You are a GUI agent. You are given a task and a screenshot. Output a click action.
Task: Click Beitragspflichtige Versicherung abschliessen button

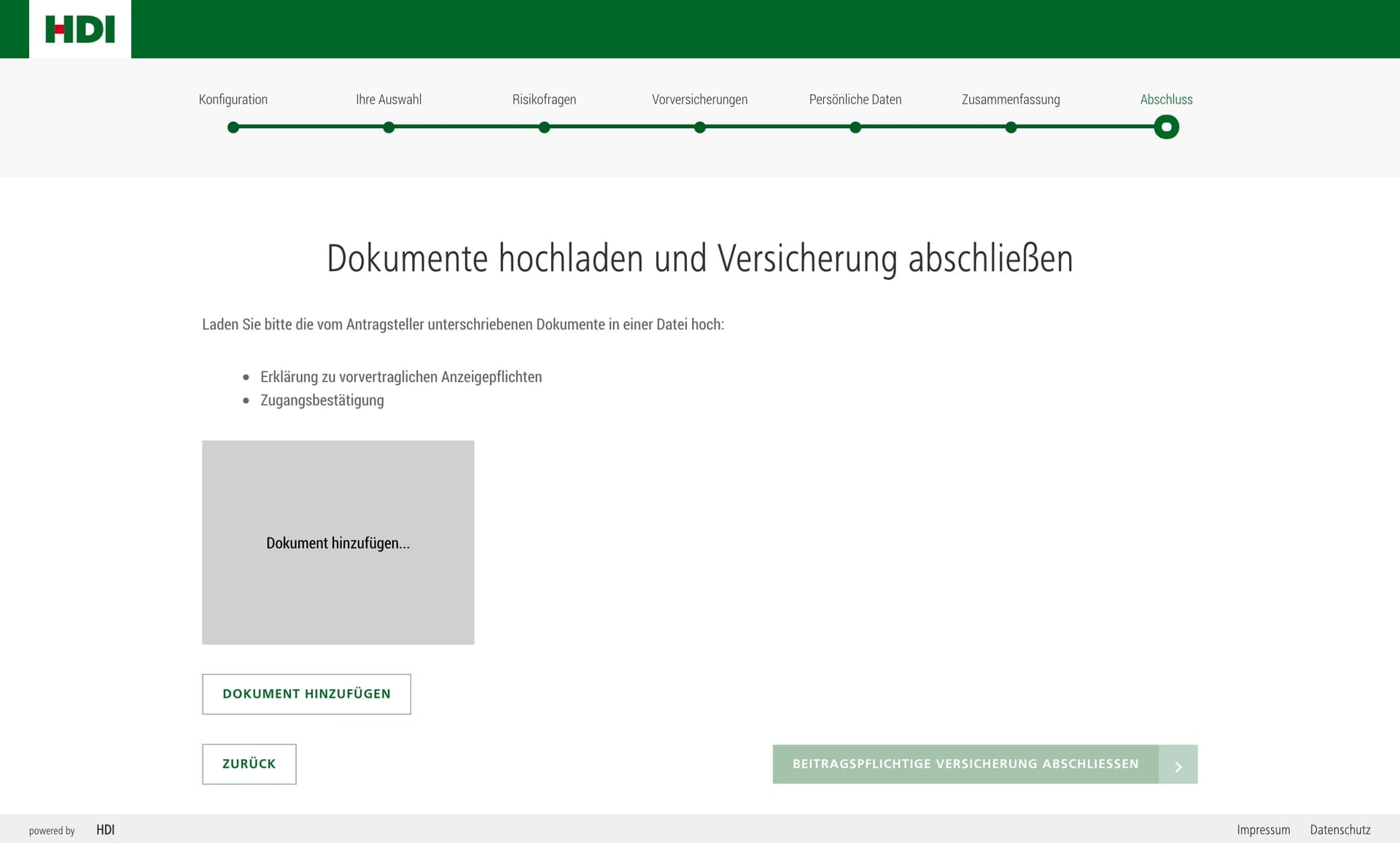point(985,764)
